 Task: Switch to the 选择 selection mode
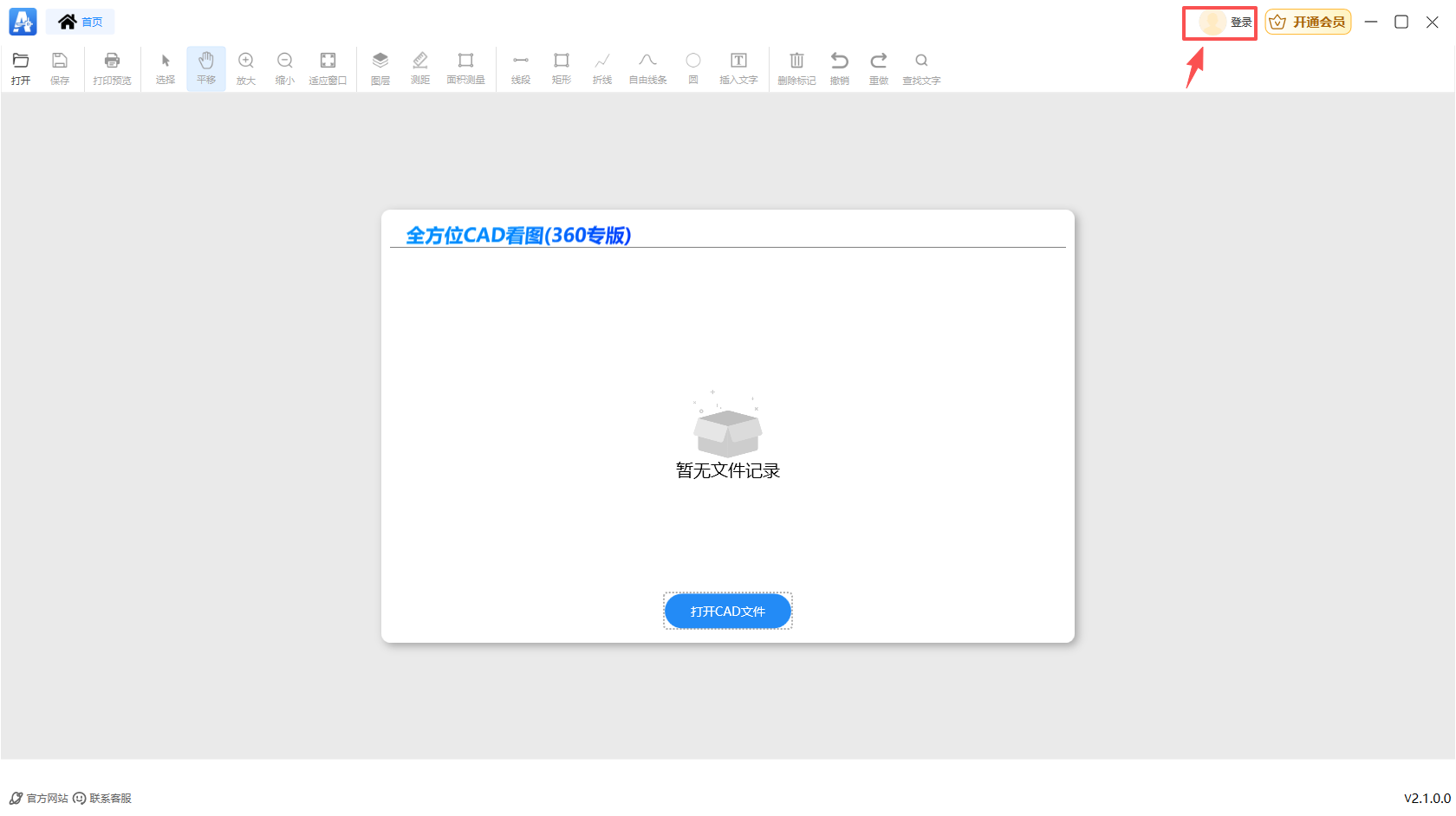[165, 68]
